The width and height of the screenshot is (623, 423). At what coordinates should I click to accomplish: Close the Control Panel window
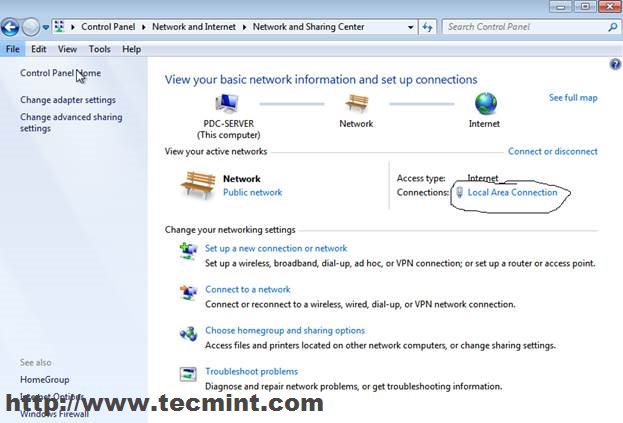tap(609, 6)
